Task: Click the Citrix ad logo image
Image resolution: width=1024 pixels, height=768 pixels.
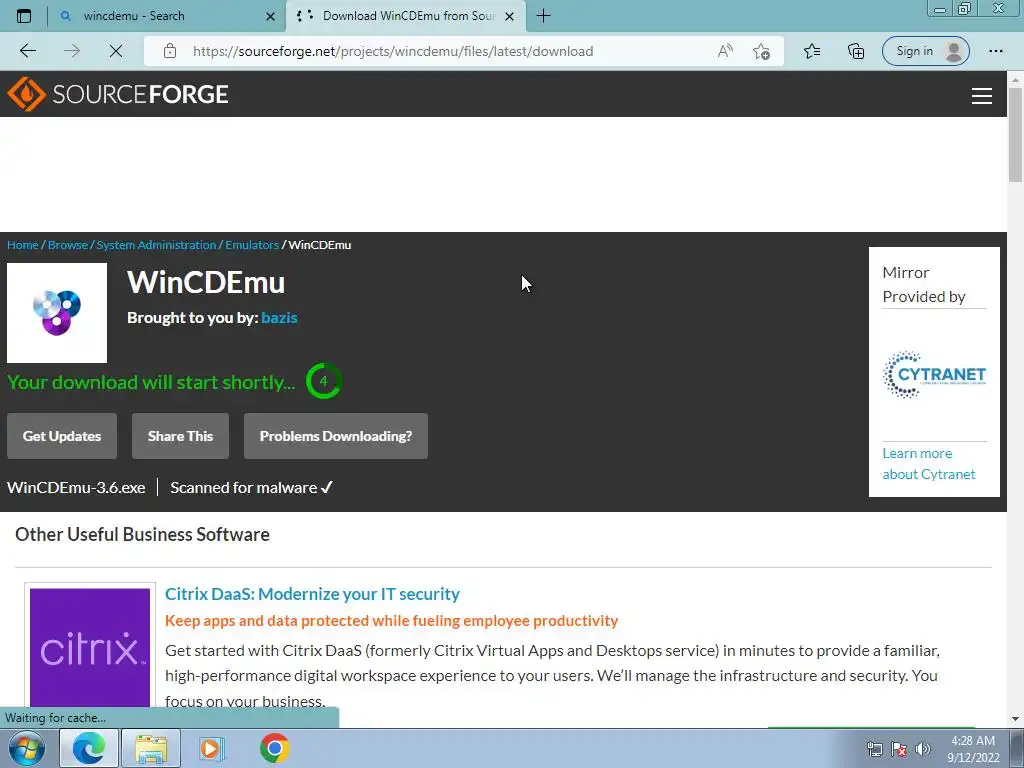Action: [x=90, y=647]
